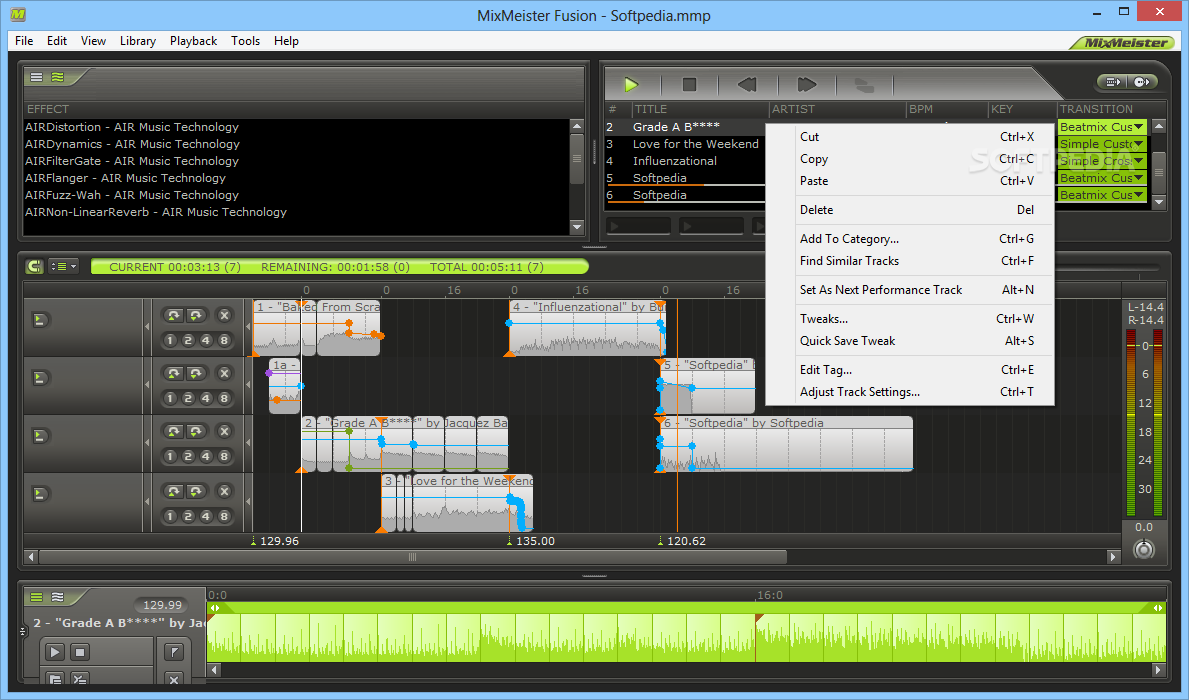Click the playlist output mode icon at top right

pos(1112,81)
